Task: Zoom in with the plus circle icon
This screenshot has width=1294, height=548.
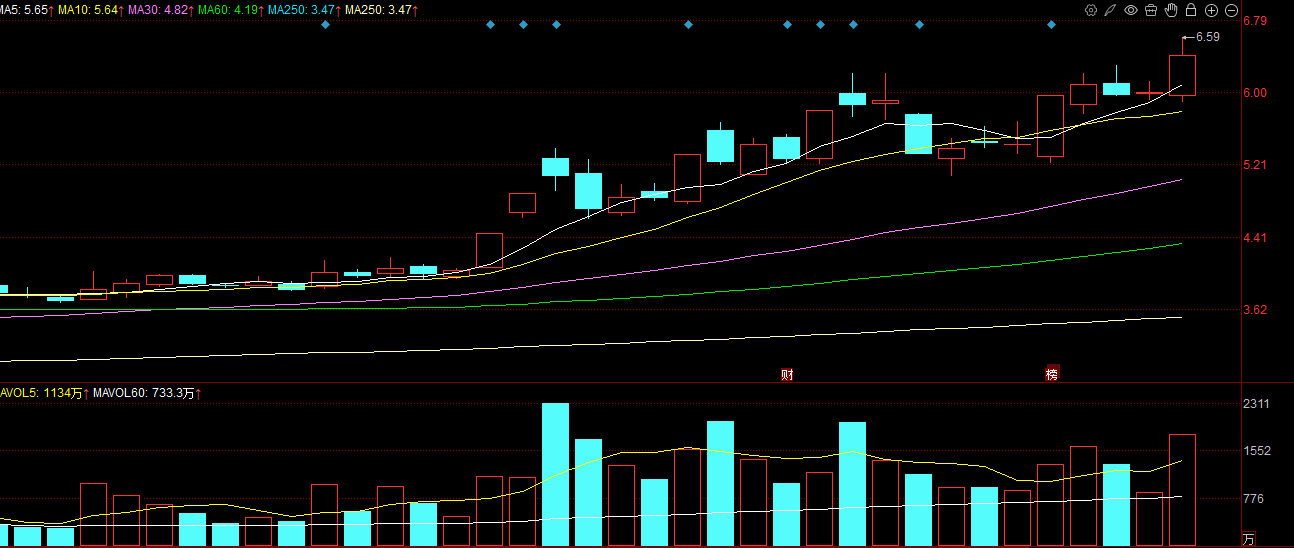Action: click(1211, 10)
